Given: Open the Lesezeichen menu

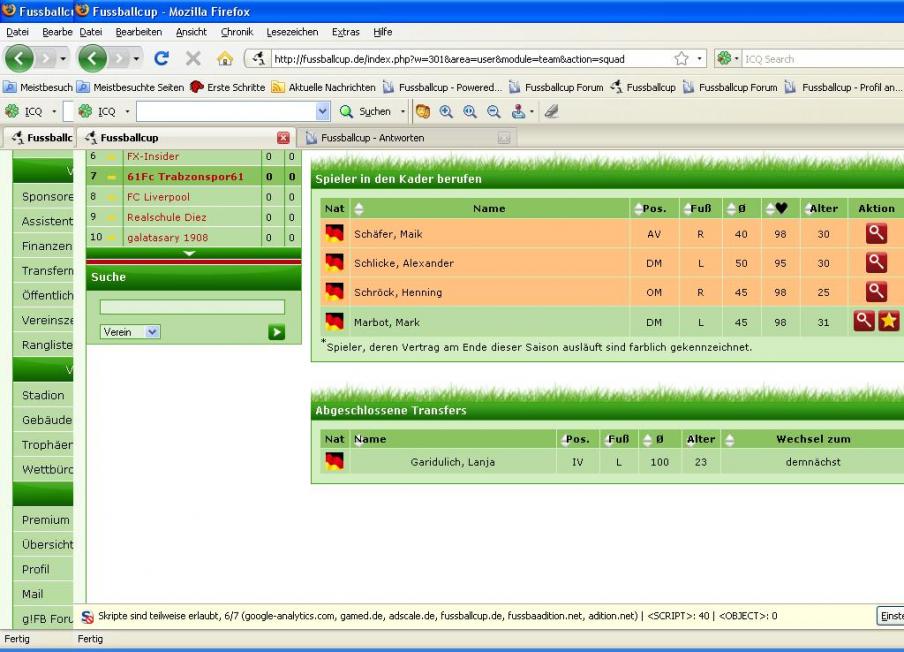Looking at the screenshot, I should [293, 32].
